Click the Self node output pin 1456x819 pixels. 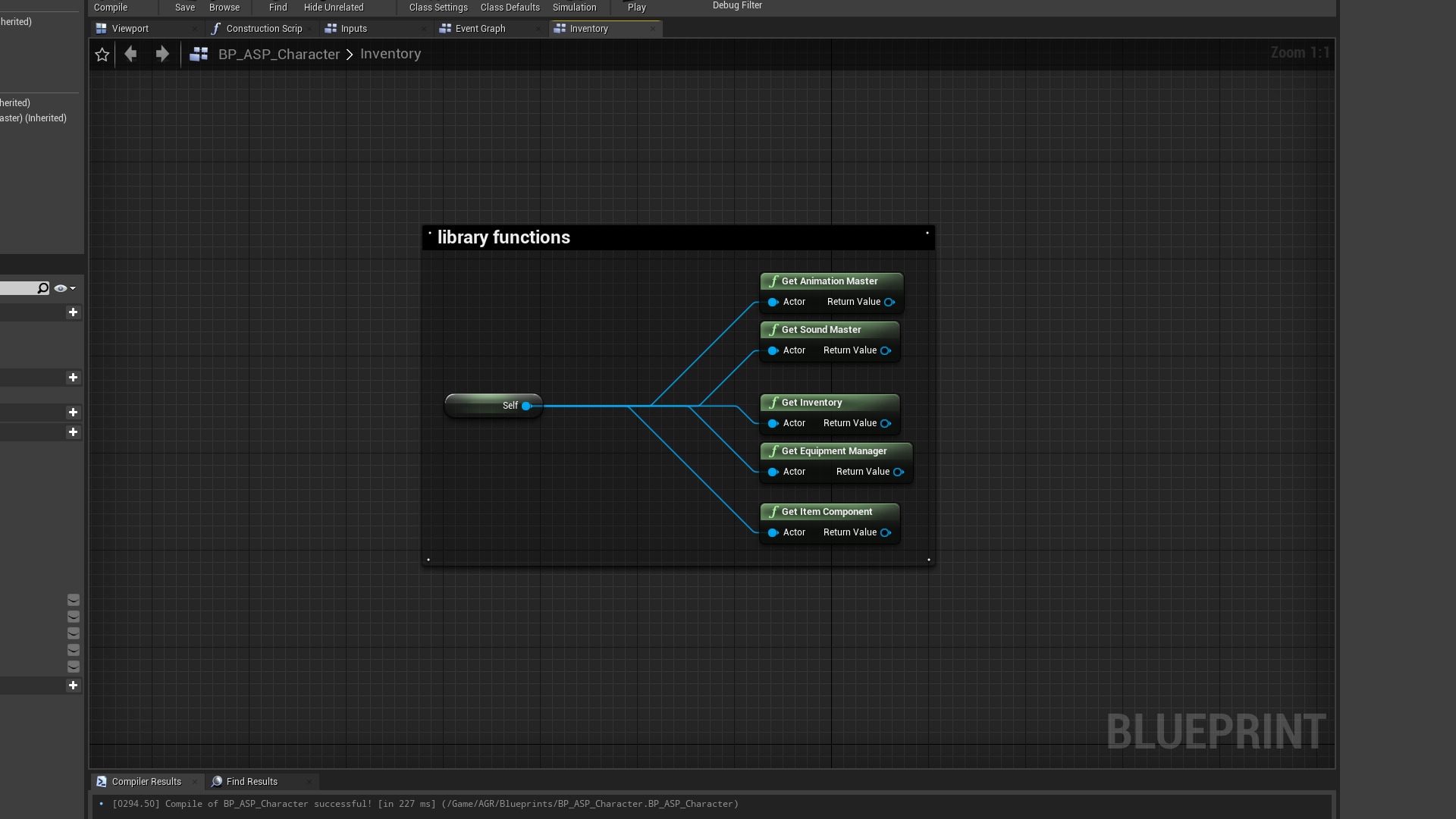(x=526, y=406)
